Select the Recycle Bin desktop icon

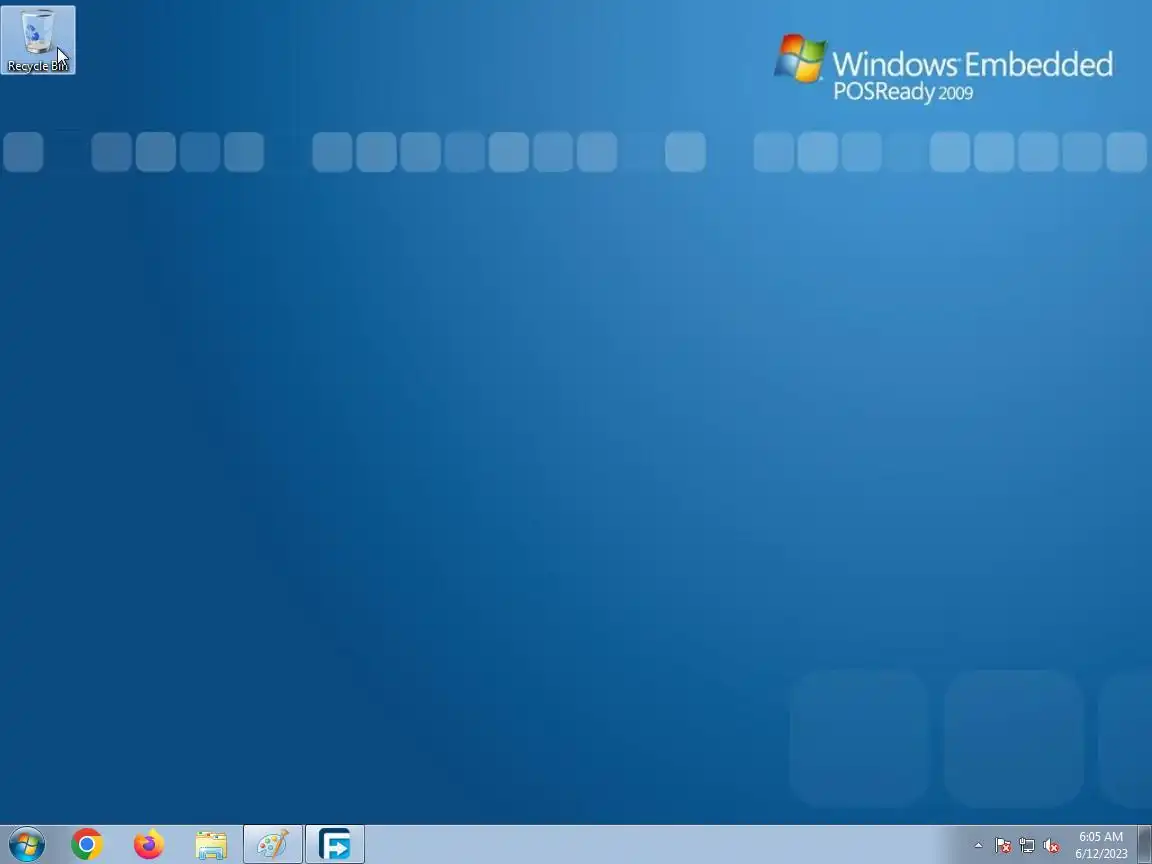pyautogui.click(x=37, y=40)
